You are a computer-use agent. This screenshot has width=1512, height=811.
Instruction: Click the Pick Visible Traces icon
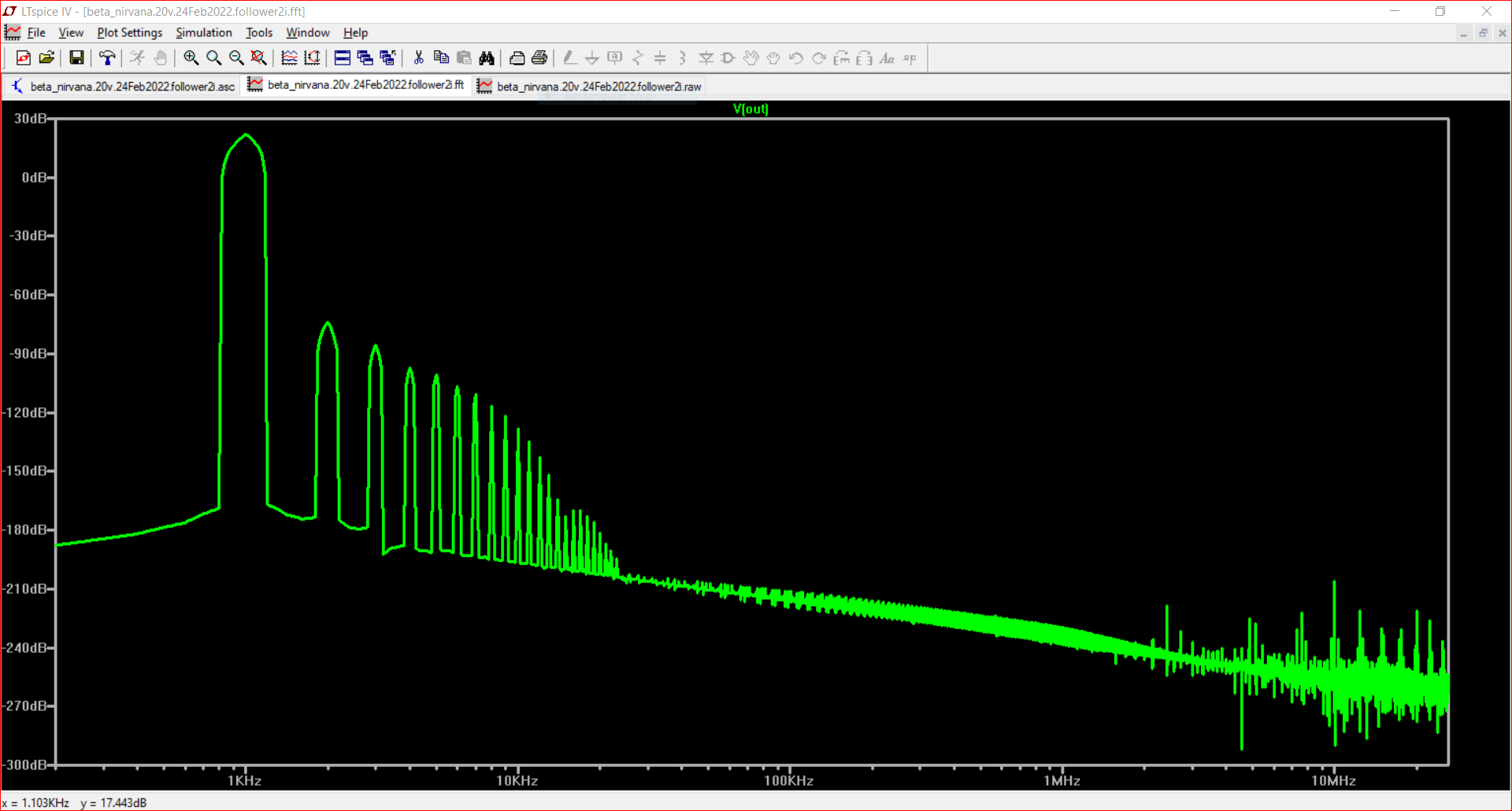pyautogui.click(x=289, y=57)
